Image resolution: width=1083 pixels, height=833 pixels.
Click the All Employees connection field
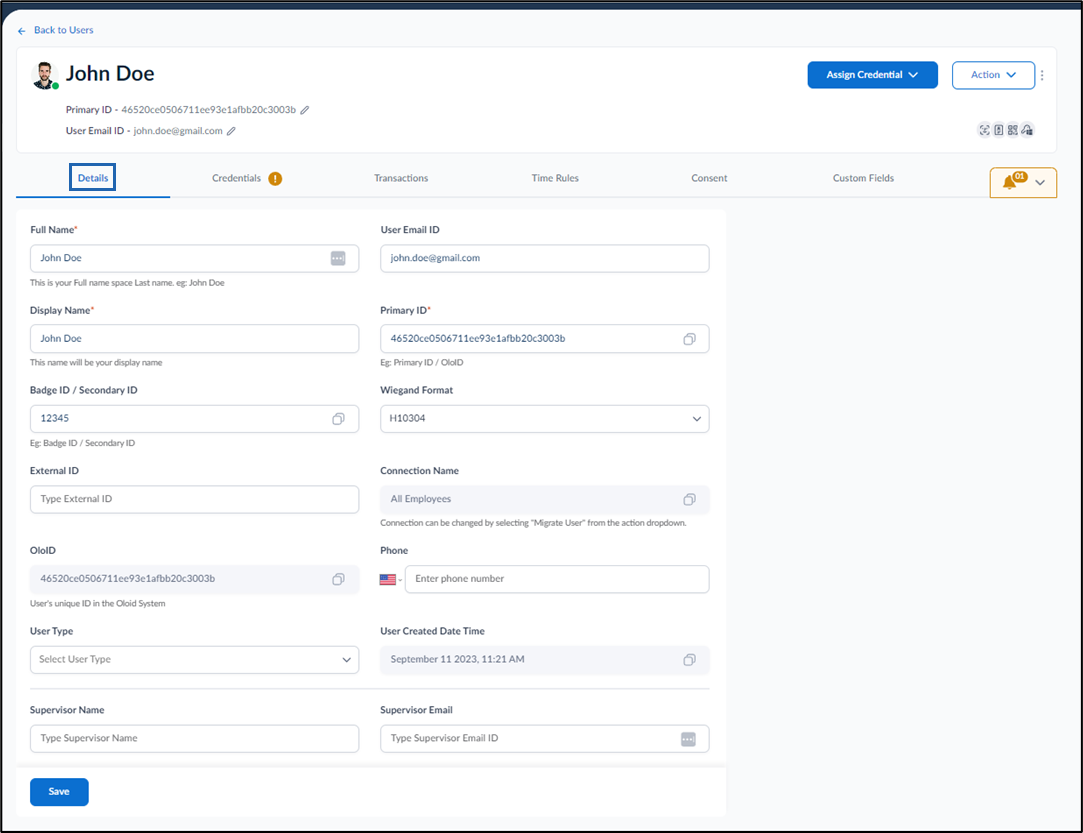(544, 499)
